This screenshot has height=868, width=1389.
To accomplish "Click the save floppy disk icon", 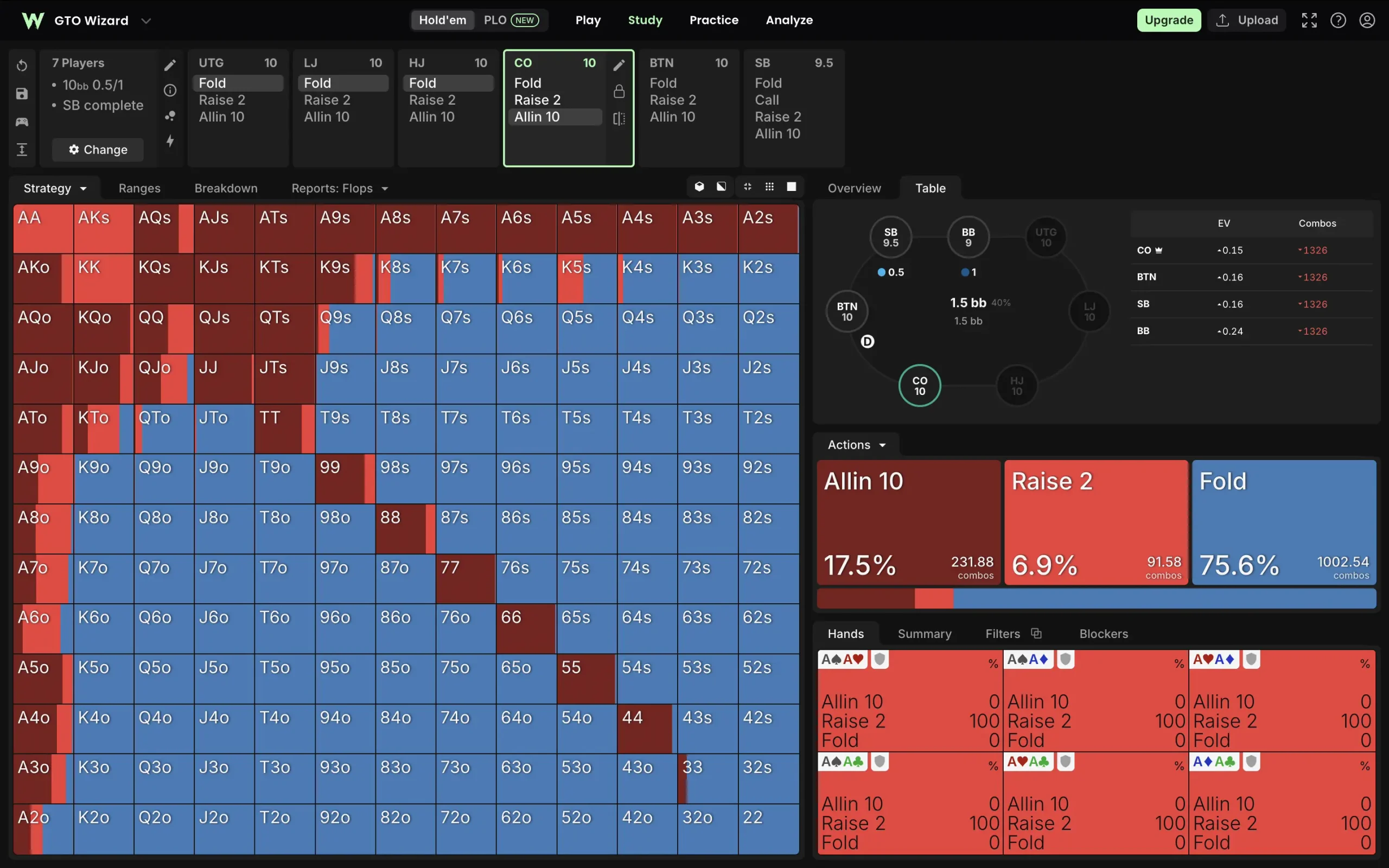I will pyautogui.click(x=22, y=93).
